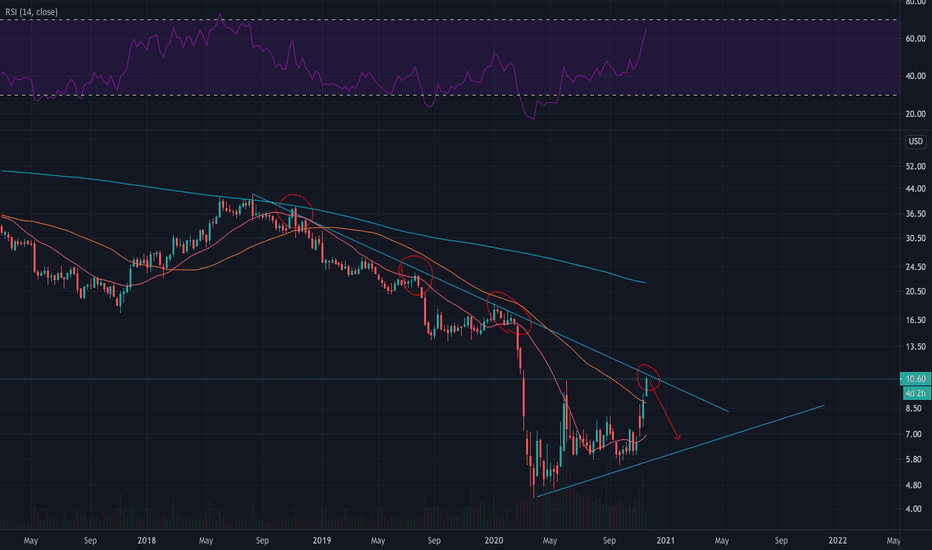Image resolution: width=932 pixels, height=550 pixels.
Task: Click the 13.50 price axis label
Action: pos(915,347)
